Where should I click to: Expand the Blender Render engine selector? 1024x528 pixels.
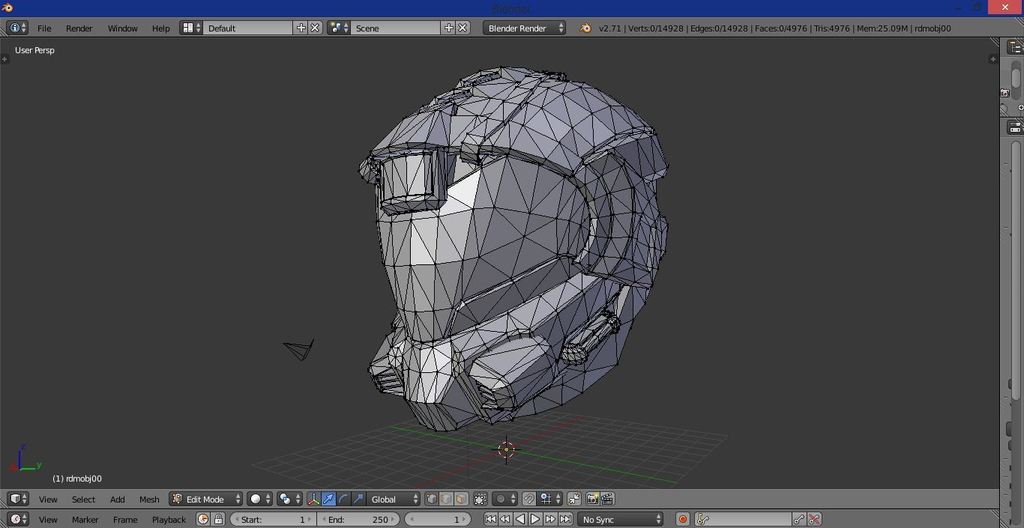524,28
